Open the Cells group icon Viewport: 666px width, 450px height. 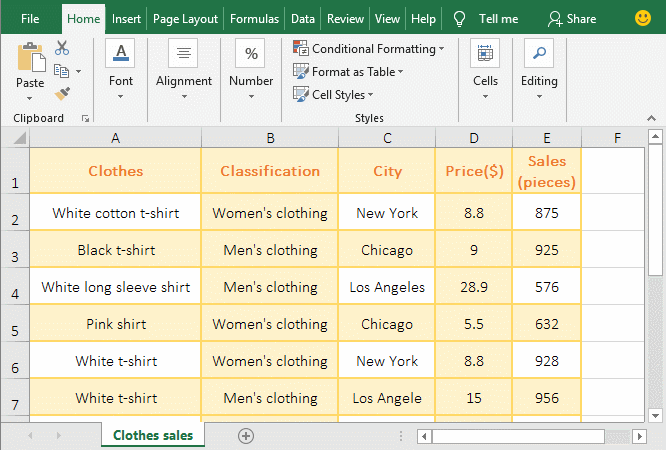click(485, 54)
